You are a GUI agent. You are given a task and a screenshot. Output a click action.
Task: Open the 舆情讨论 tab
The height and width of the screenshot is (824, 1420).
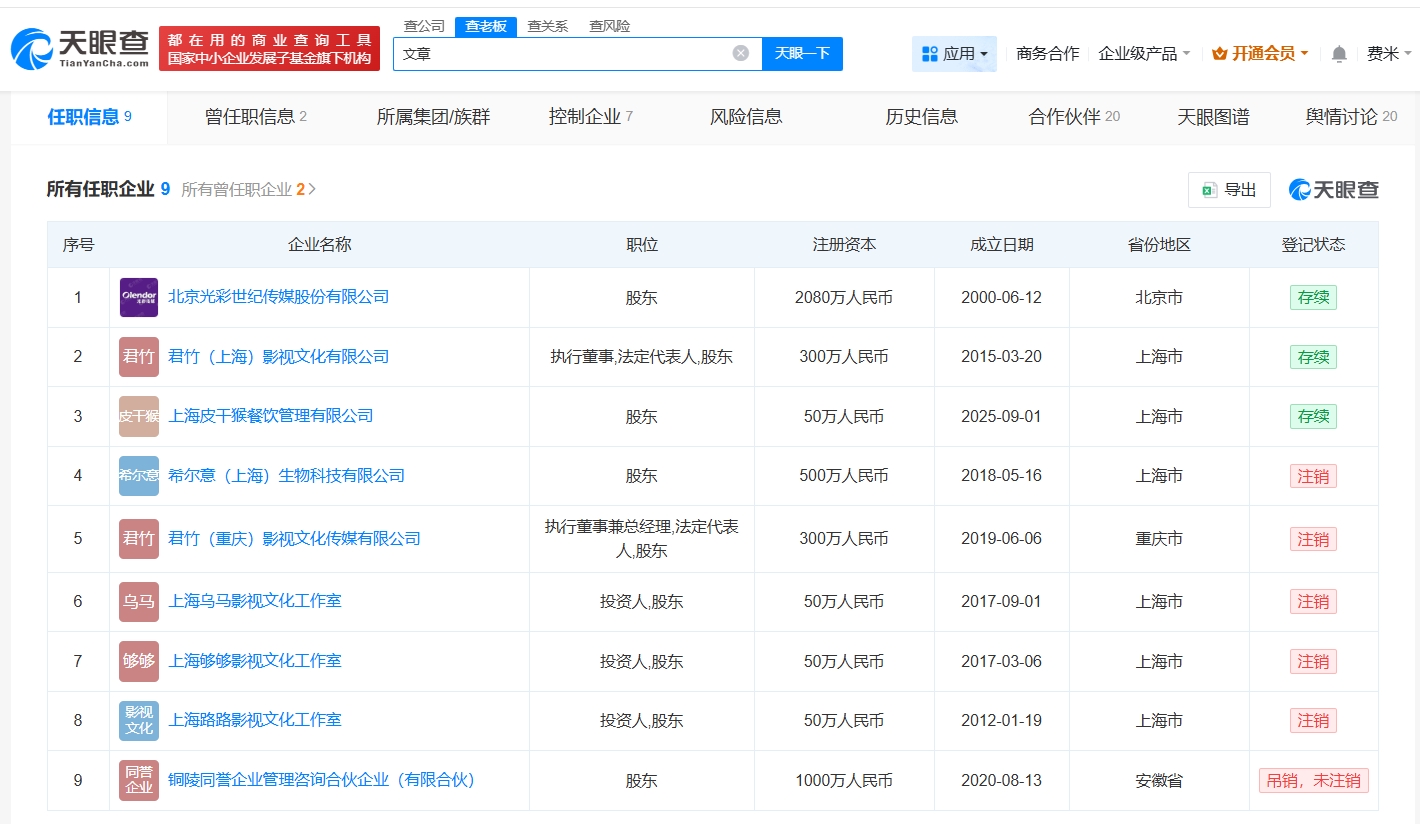tap(1351, 117)
